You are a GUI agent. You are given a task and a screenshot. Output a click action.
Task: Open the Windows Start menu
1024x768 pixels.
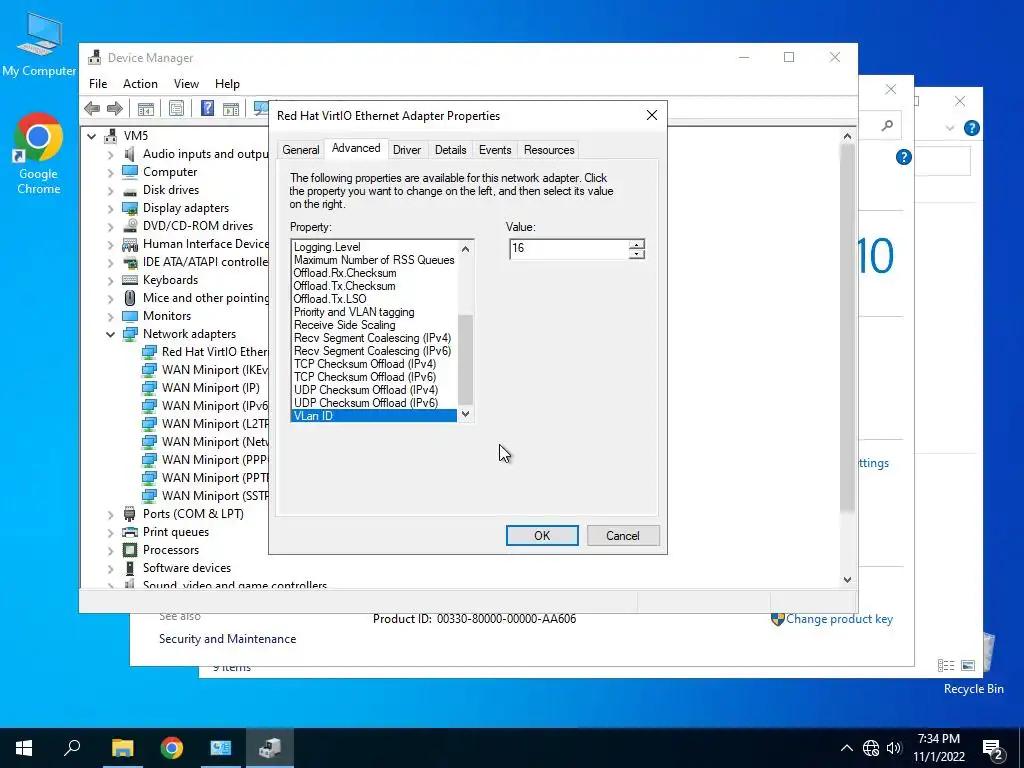(24, 748)
